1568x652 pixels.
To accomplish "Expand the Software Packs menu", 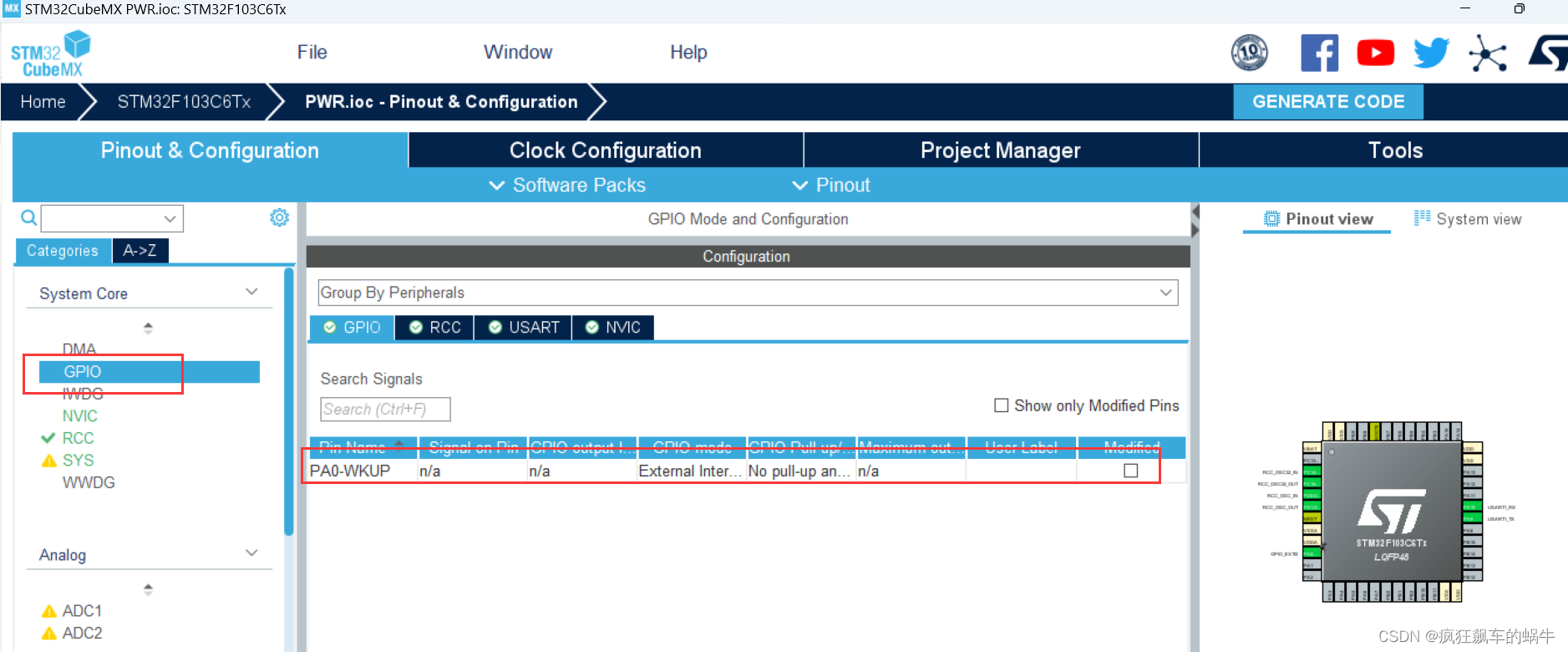I will [567, 186].
